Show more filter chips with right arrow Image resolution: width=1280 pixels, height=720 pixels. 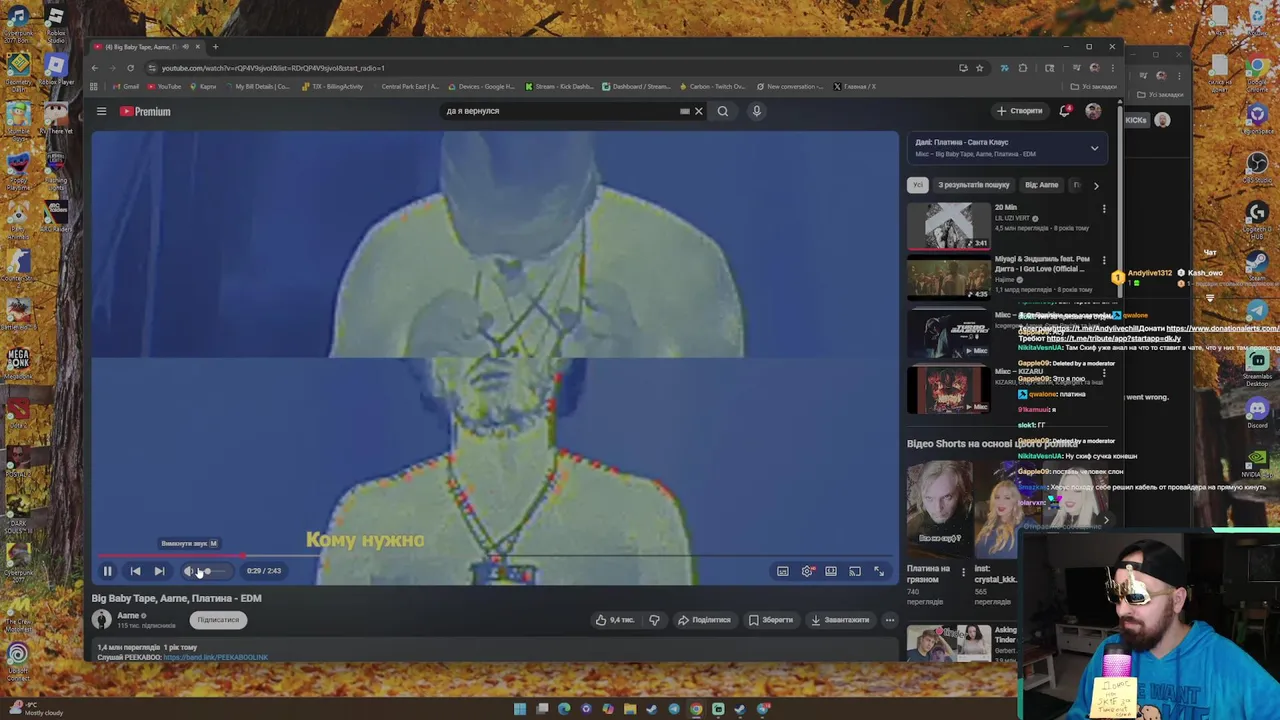coord(1096,185)
